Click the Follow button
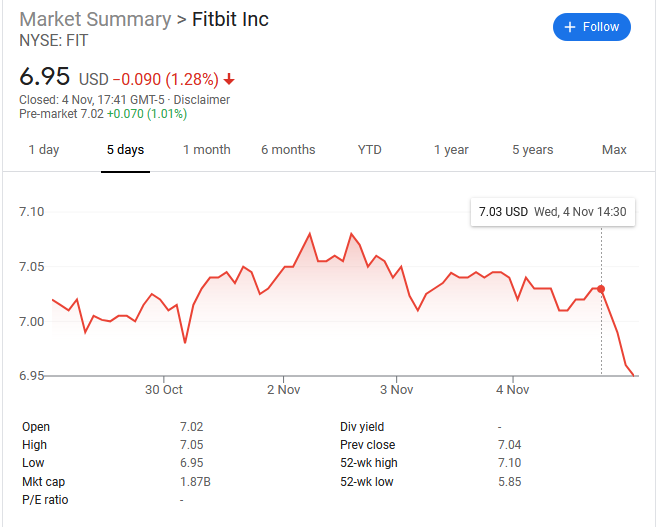 tap(591, 27)
